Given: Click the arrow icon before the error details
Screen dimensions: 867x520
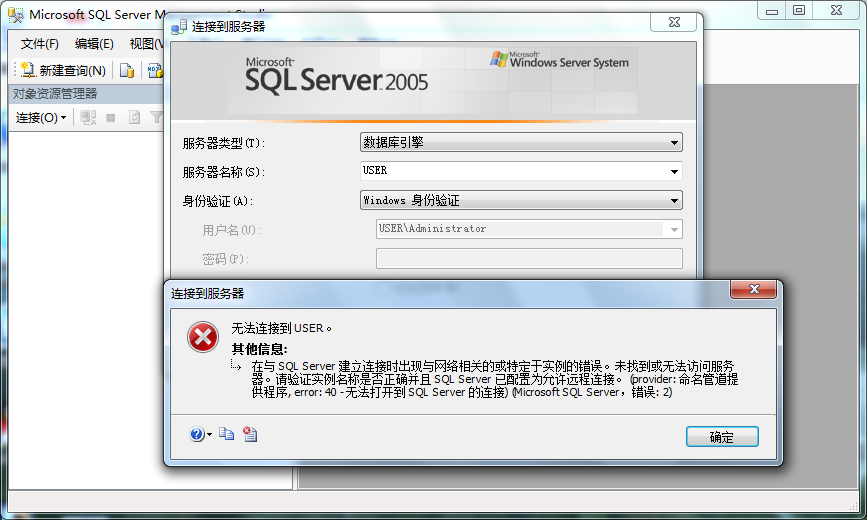Looking at the screenshot, I should click(236, 366).
